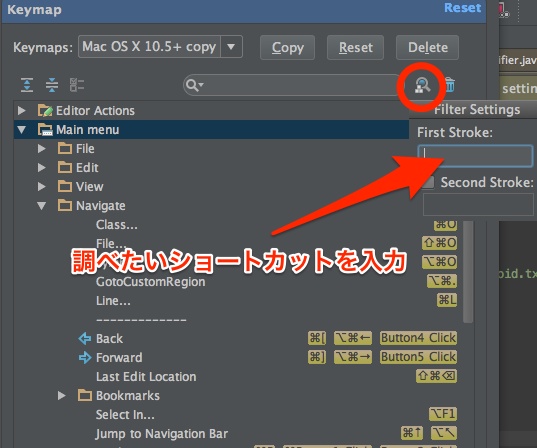Select Jump to Navigation Bar action
Screen dimensions: 537x448
(162, 434)
